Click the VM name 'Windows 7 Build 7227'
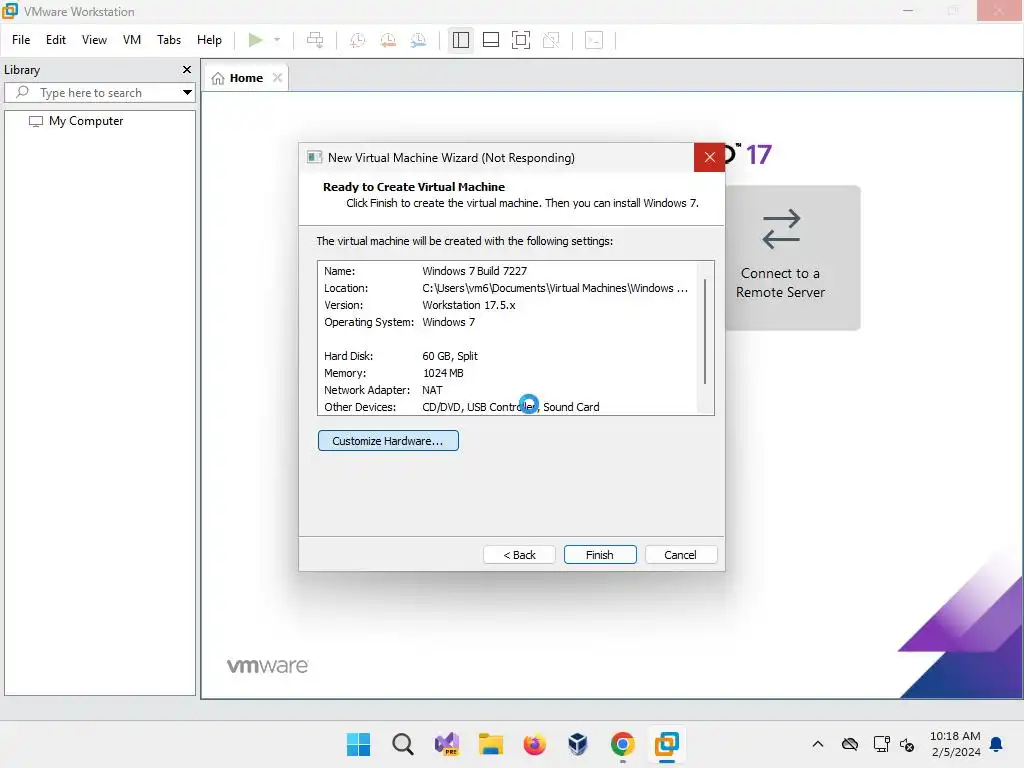This screenshot has width=1024, height=768. [474, 271]
